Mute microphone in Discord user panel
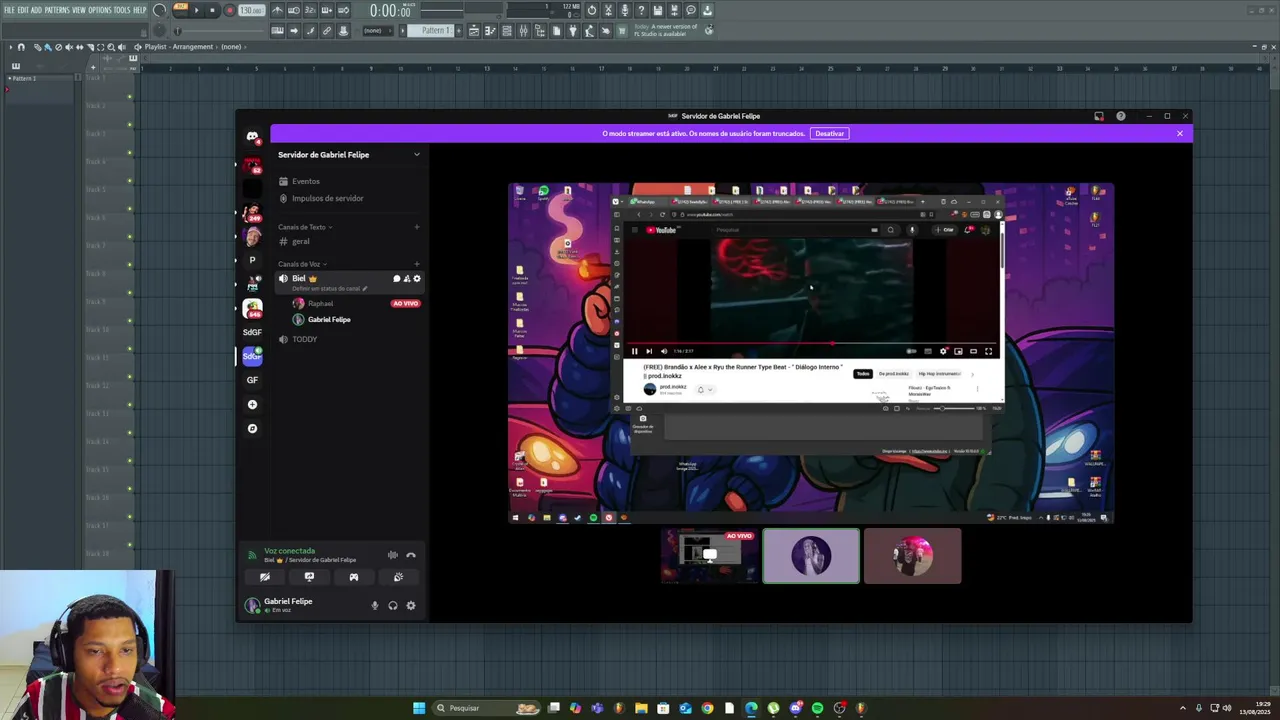 click(x=375, y=605)
